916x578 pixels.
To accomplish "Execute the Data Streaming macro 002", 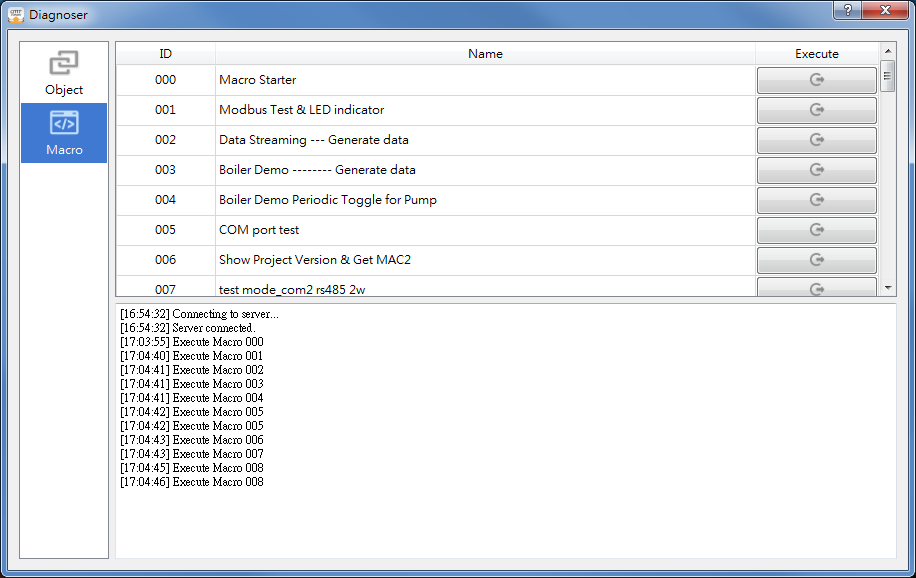I will [x=816, y=140].
